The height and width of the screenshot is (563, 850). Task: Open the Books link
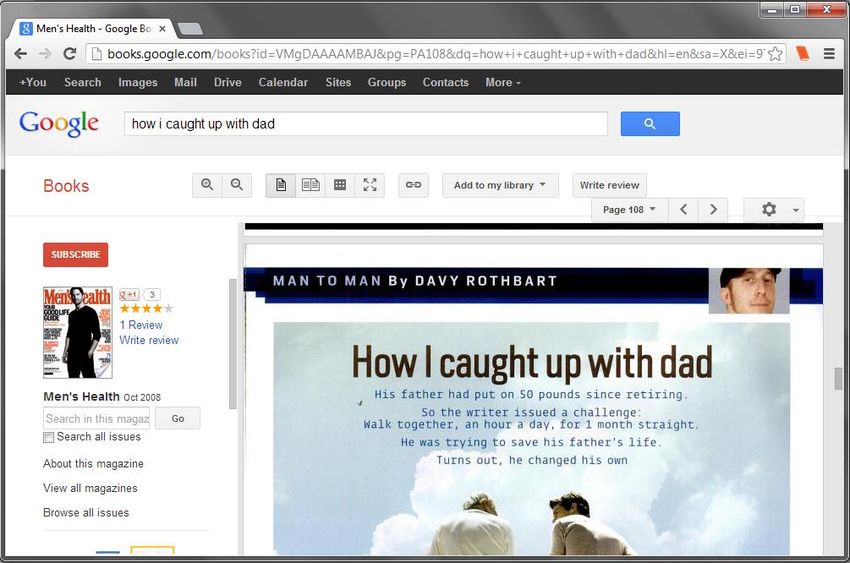click(x=66, y=186)
